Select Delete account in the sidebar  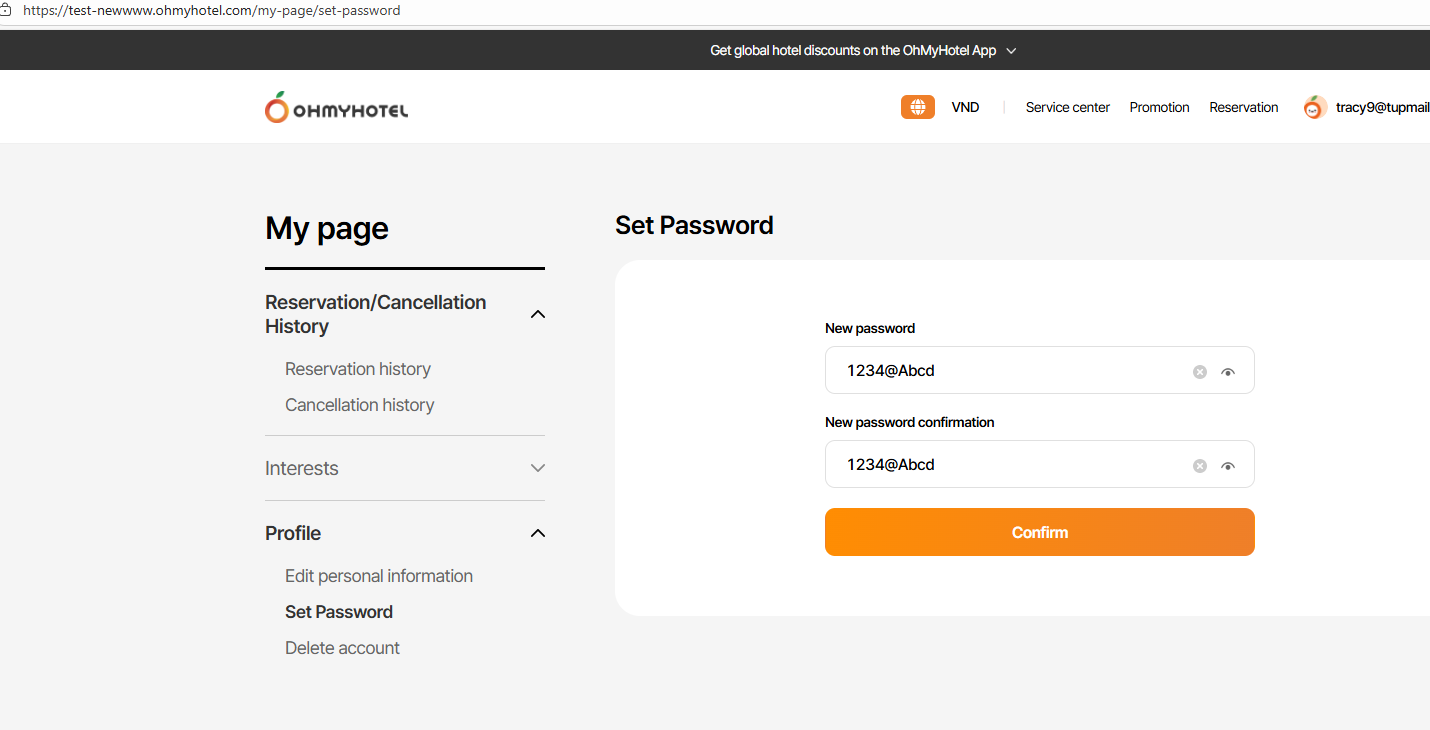tap(342, 648)
